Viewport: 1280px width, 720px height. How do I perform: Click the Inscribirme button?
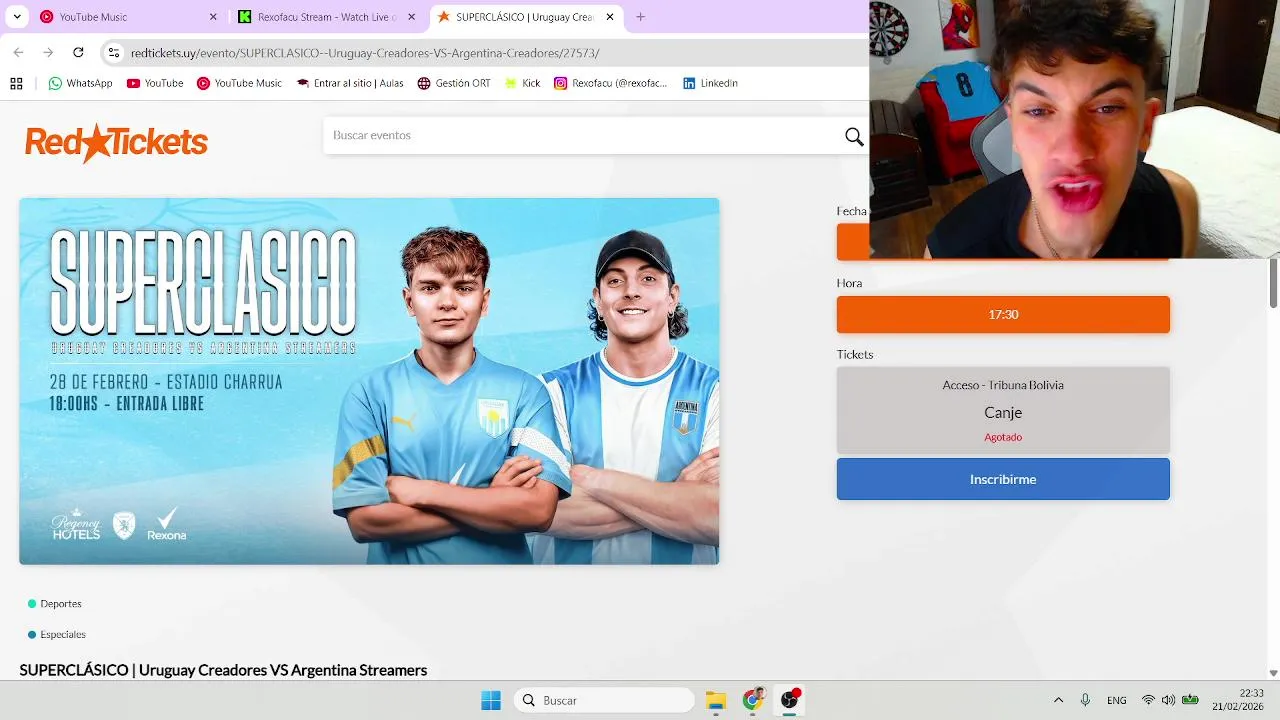[1003, 479]
